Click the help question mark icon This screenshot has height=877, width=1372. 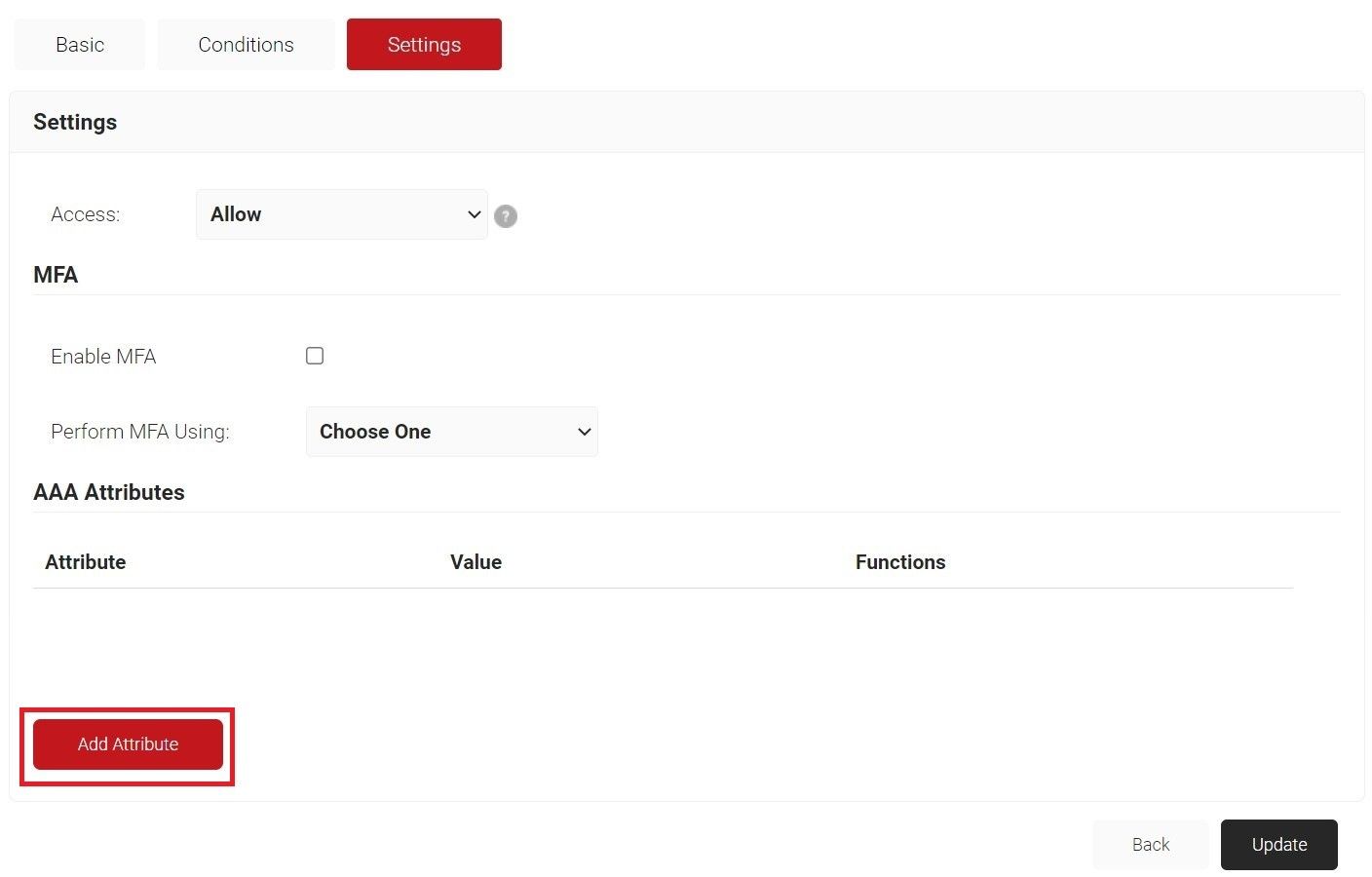point(505,216)
